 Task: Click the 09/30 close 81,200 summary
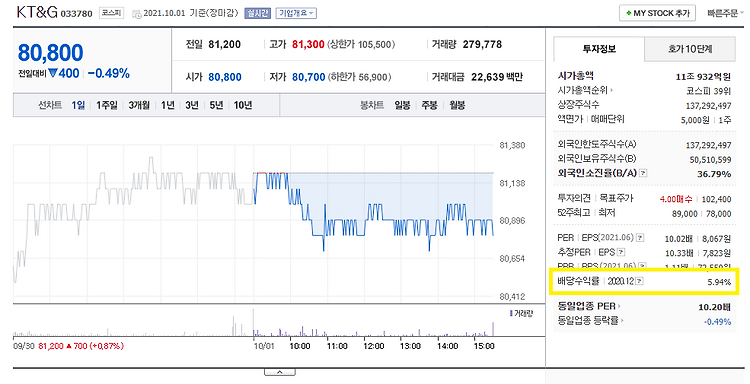click(x=68, y=346)
